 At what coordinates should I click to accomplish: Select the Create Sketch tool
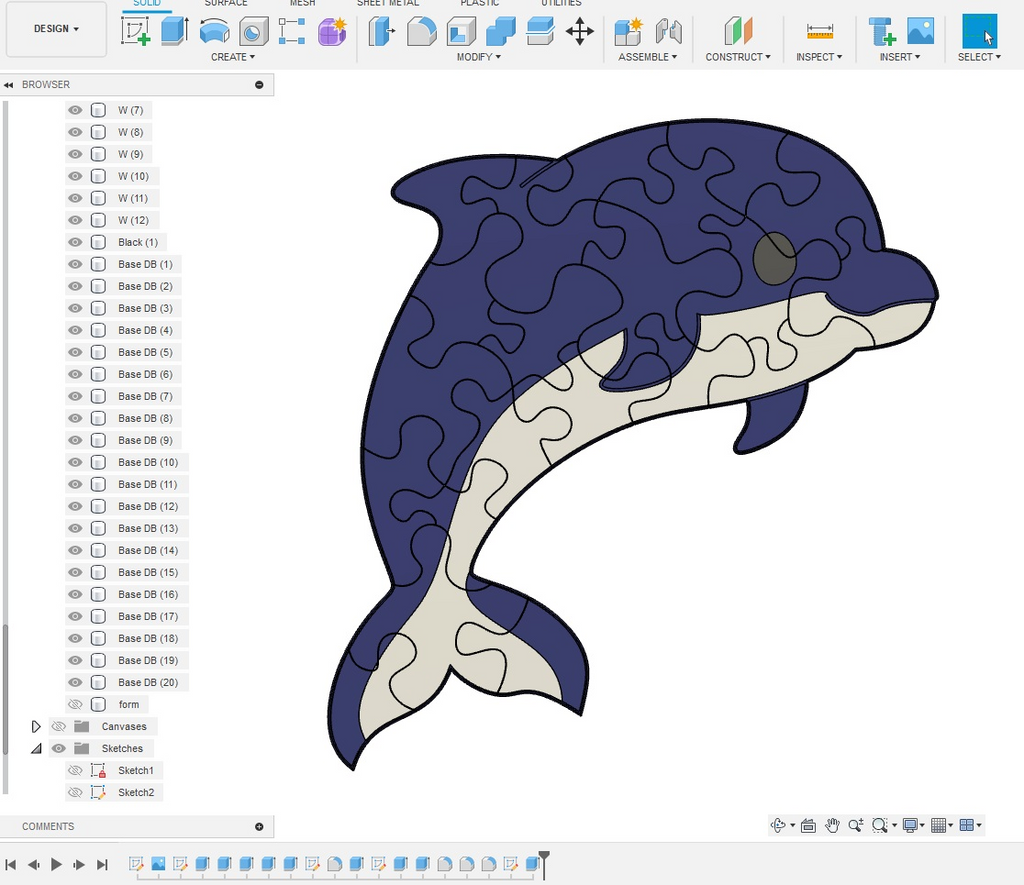(136, 31)
